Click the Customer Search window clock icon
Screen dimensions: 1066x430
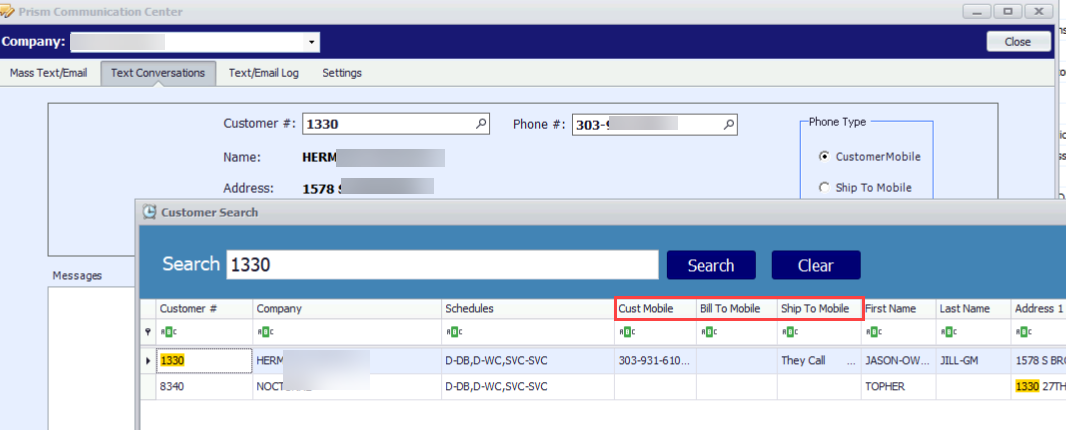149,212
